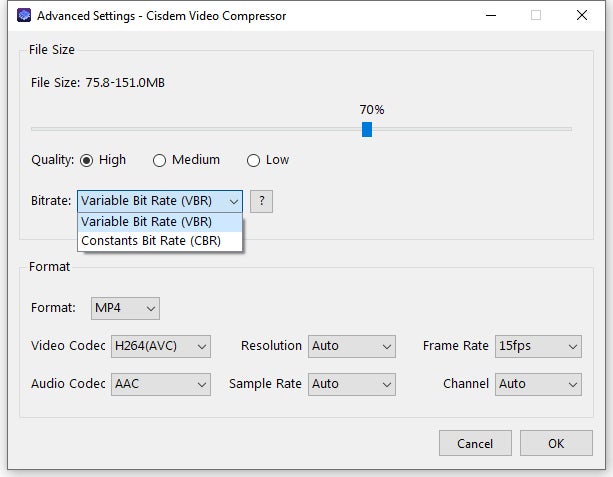
Task: Open the Format MP4 dropdown
Action: point(125,308)
